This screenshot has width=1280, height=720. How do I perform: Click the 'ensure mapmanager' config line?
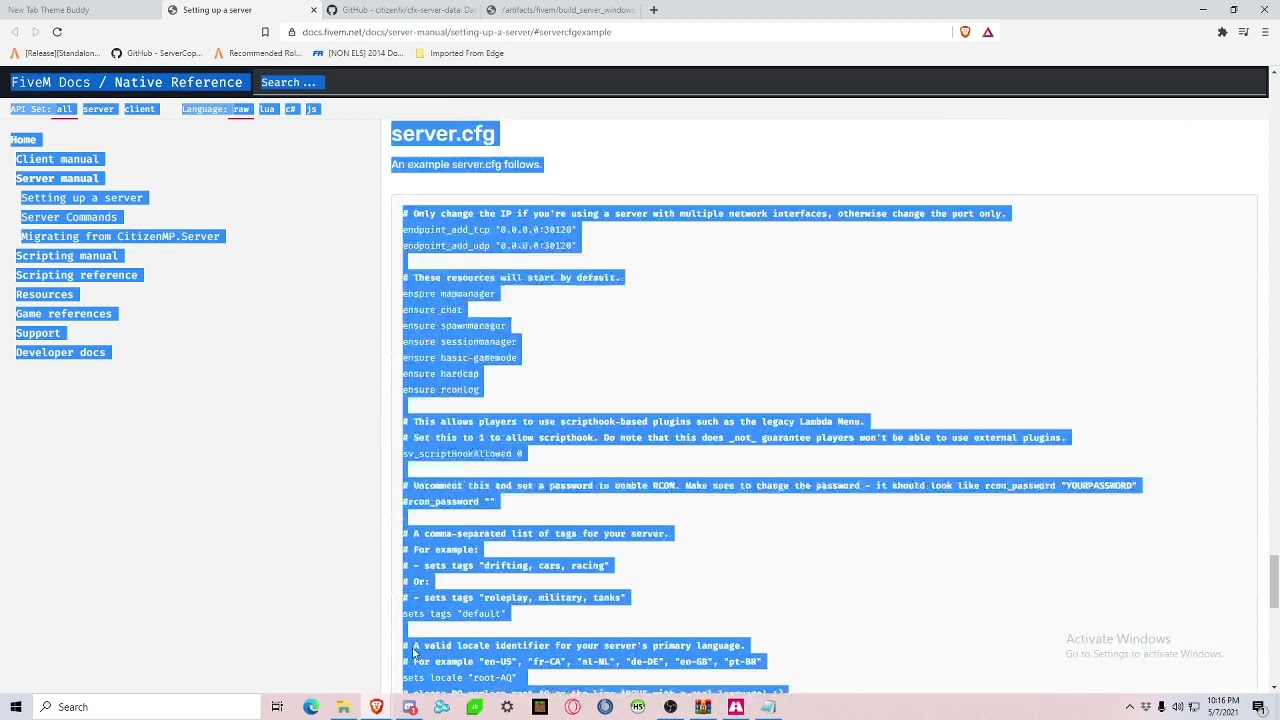click(x=449, y=294)
